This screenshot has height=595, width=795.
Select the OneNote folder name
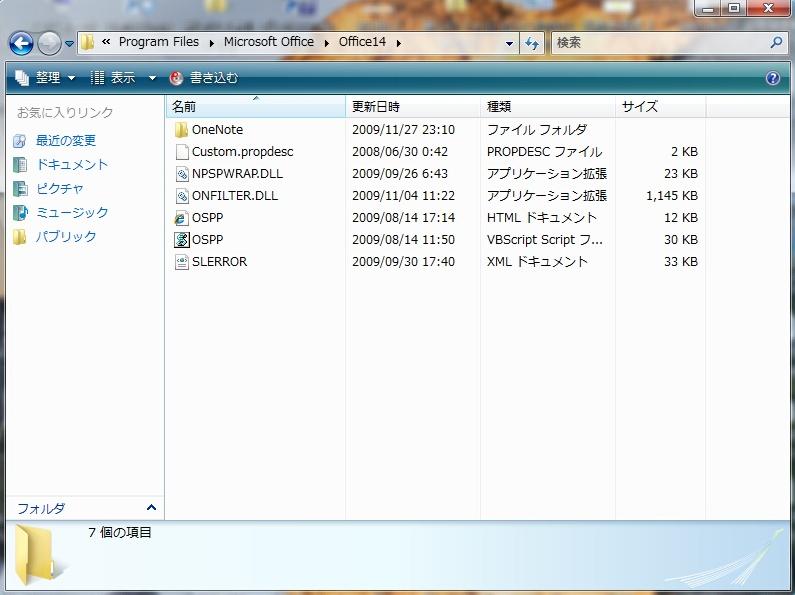coord(218,130)
